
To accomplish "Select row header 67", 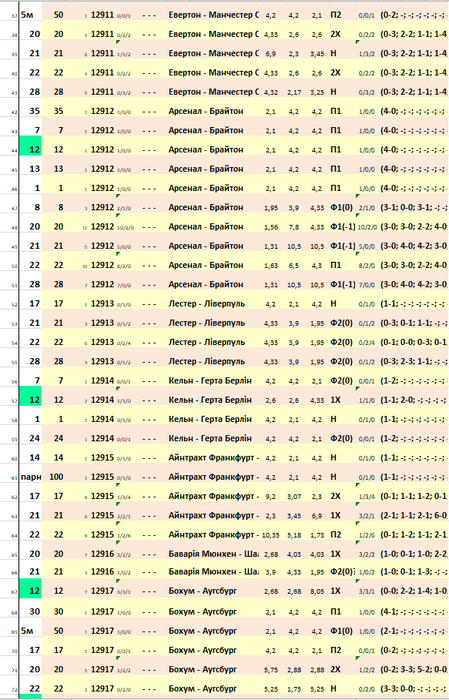I will (14, 592).
